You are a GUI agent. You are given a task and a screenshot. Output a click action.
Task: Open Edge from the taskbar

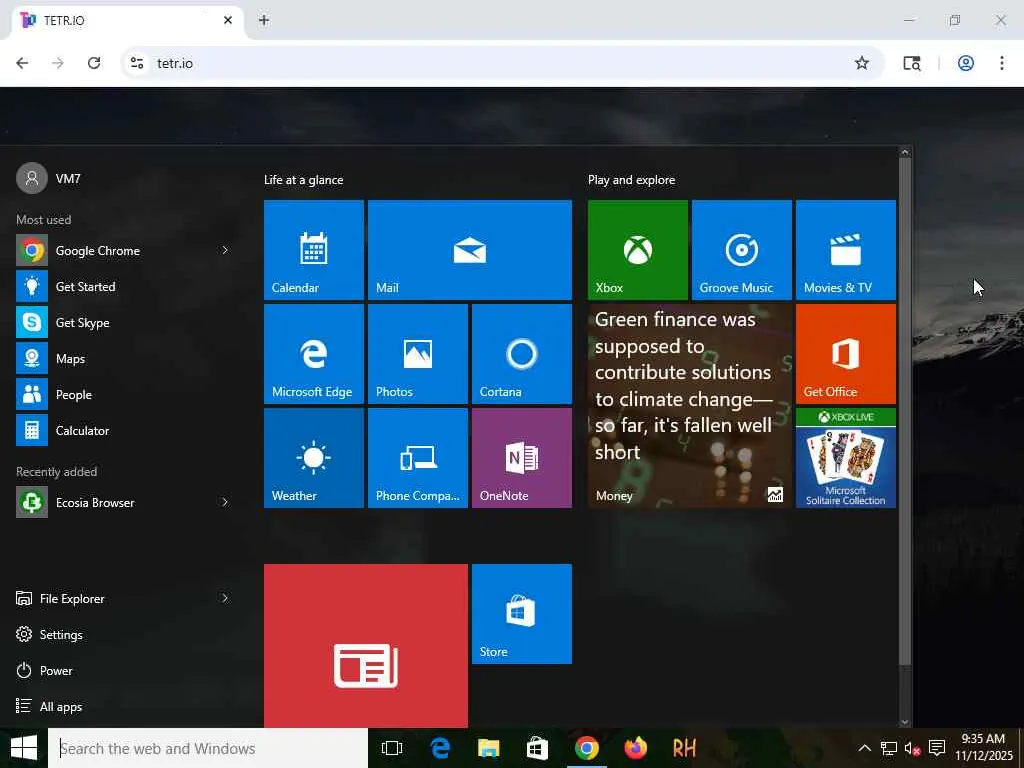point(441,748)
